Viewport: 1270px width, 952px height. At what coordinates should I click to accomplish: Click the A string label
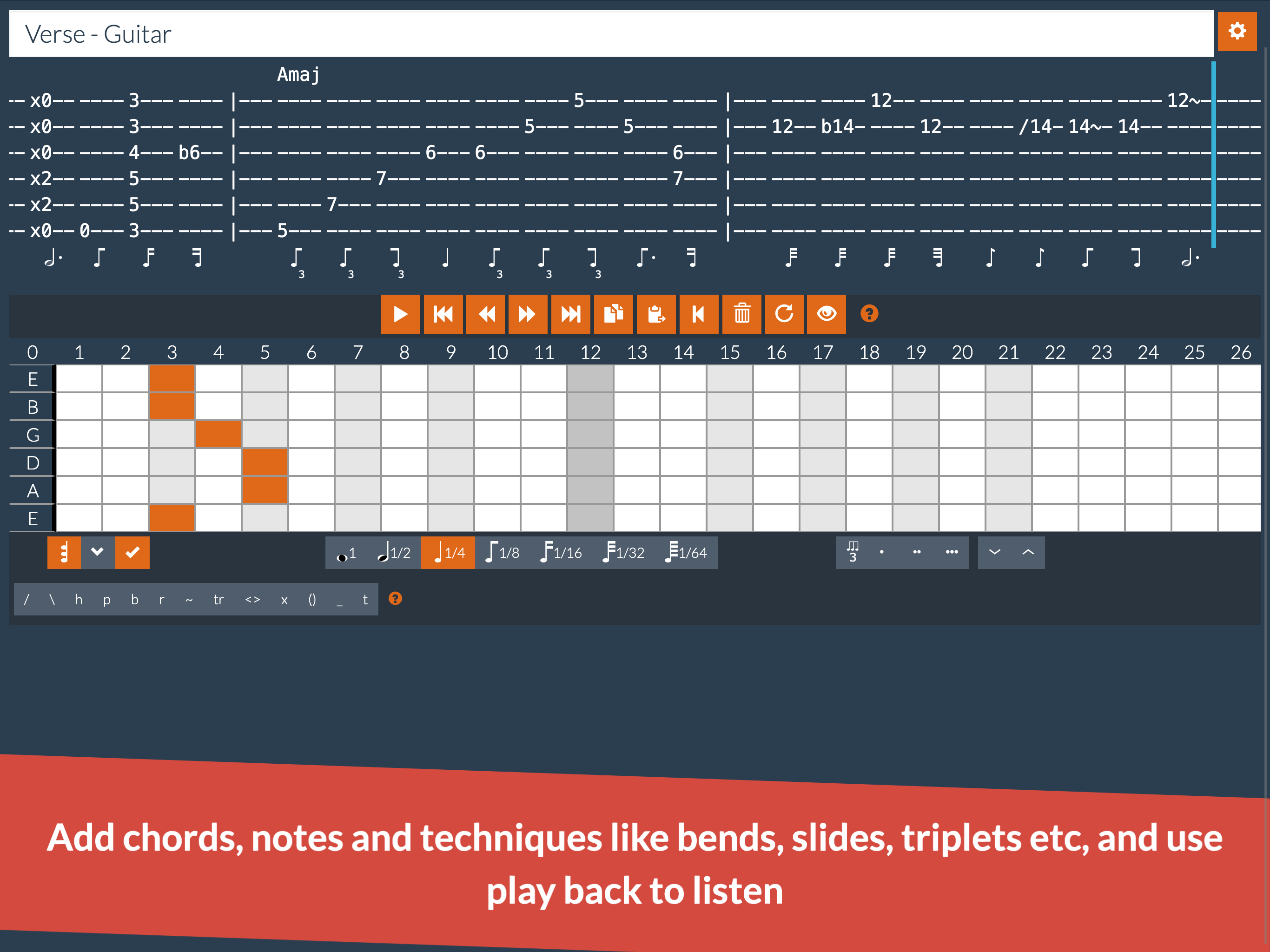(x=33, y=491)
